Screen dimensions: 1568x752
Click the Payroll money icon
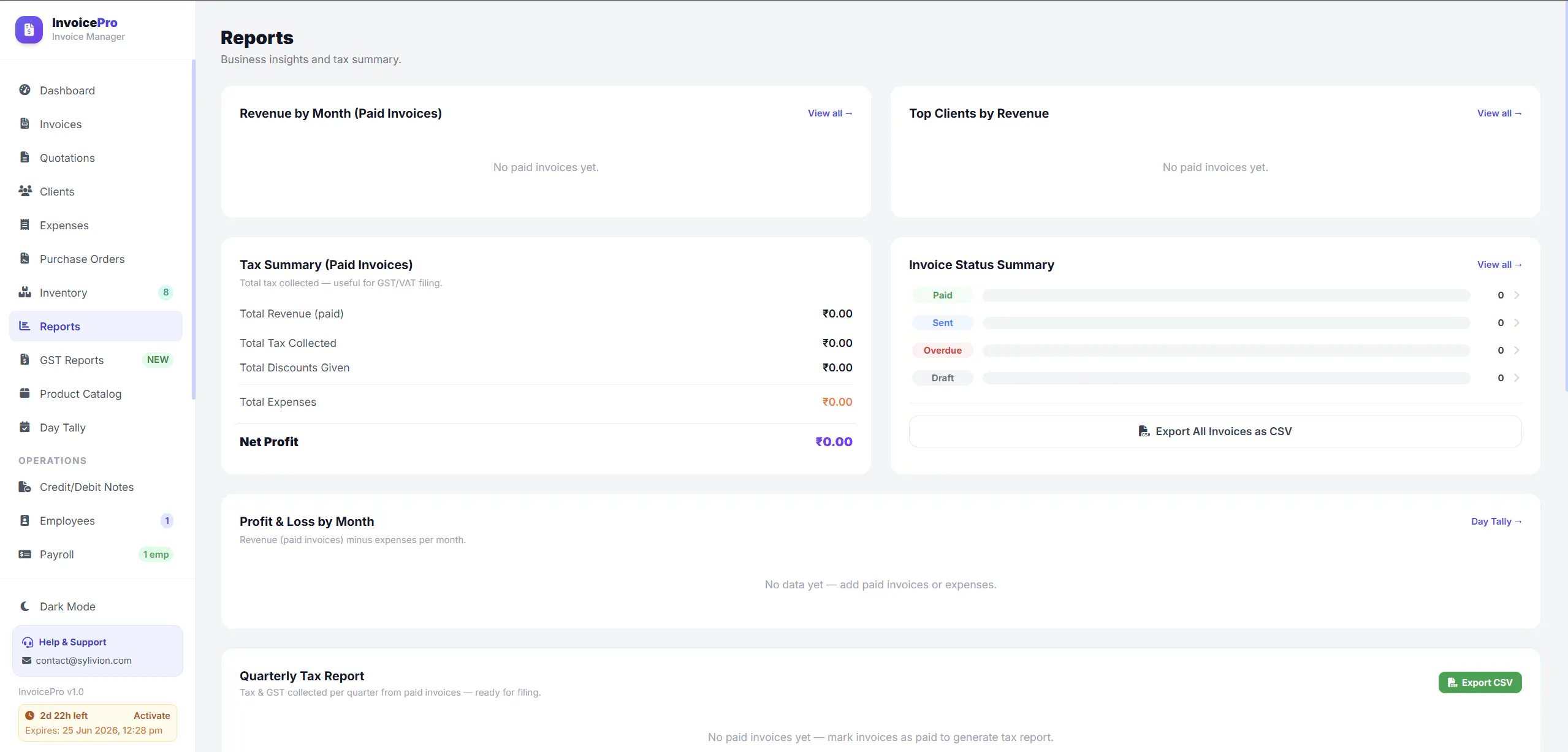click(x=25, y=554)
